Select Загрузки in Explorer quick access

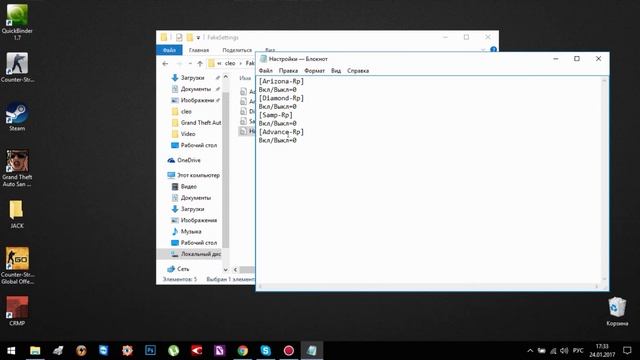192,78
